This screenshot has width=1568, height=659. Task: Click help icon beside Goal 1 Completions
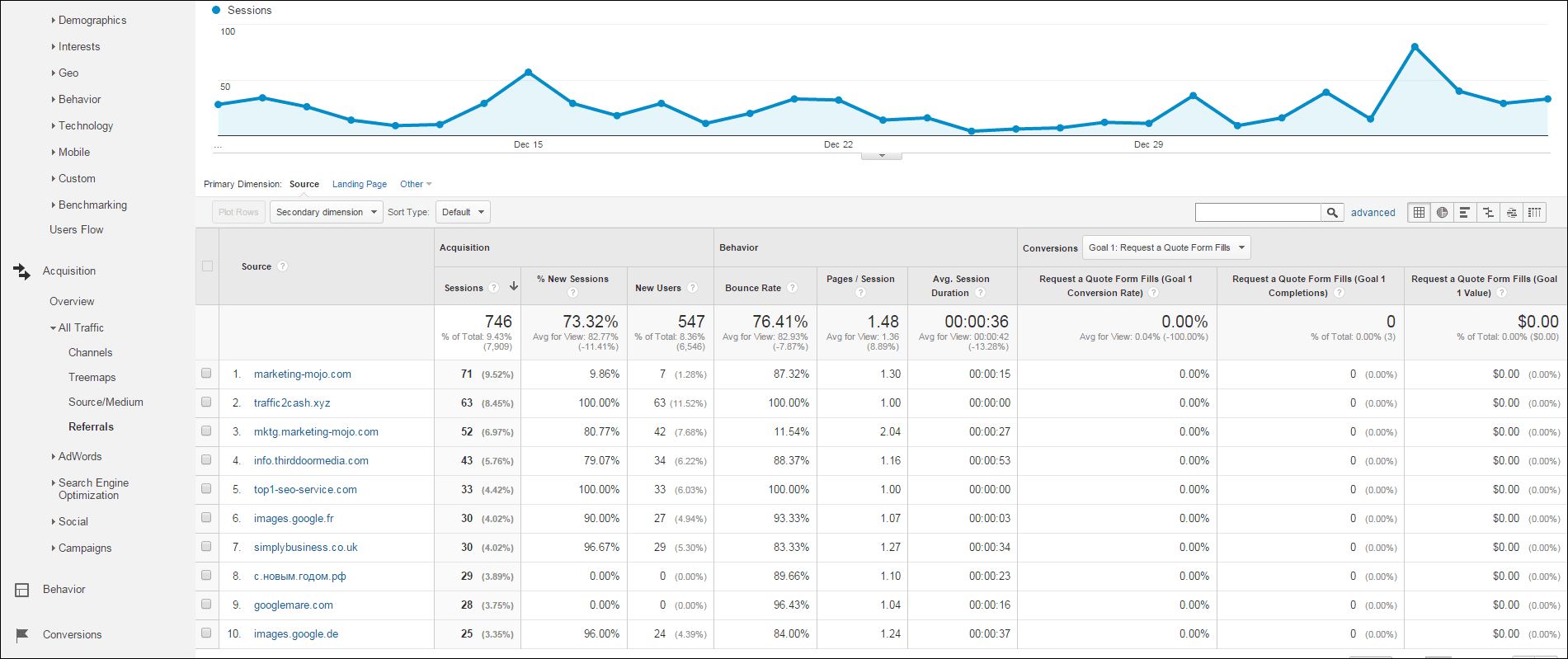[1339, 293]
